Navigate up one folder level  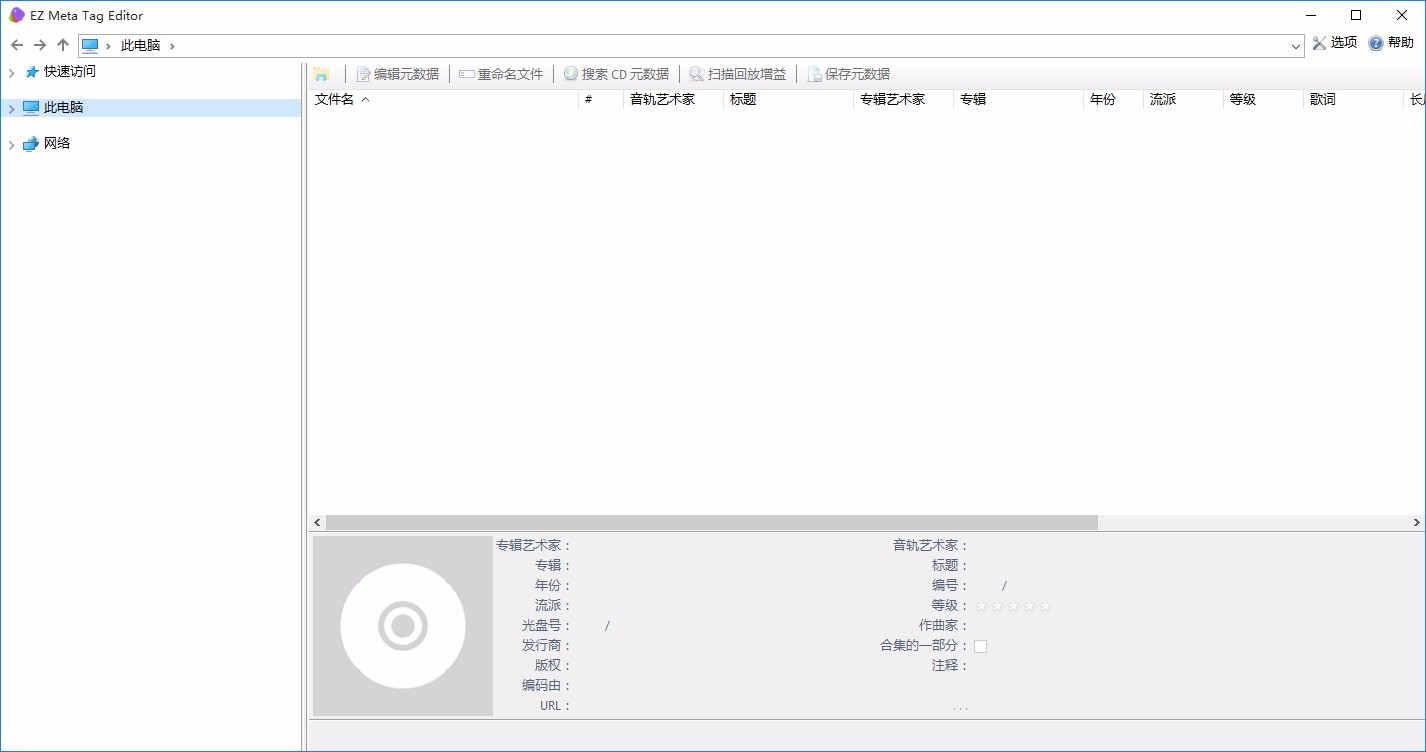[63, 45]
